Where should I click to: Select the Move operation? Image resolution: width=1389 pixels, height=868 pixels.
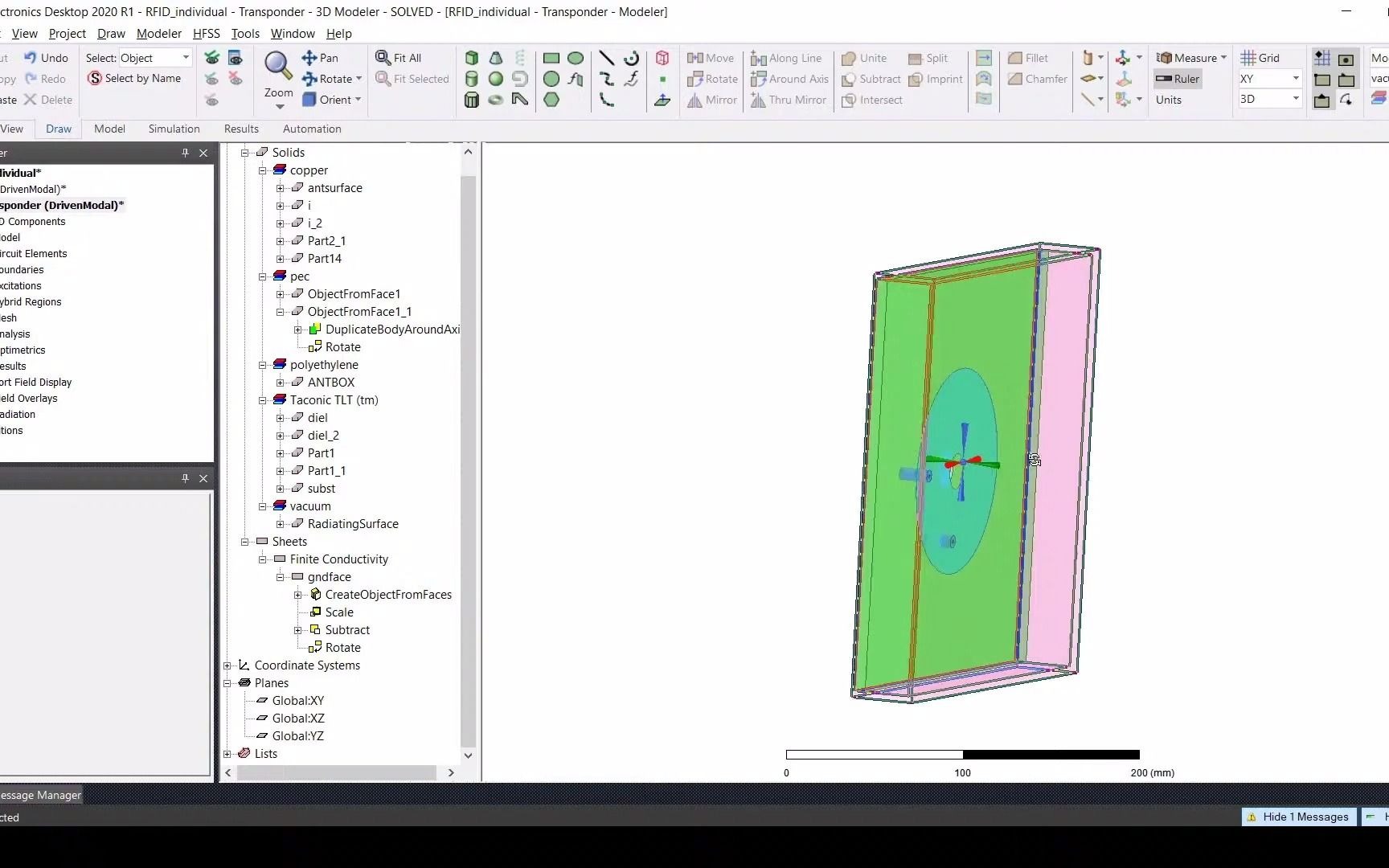pos(711,58)
